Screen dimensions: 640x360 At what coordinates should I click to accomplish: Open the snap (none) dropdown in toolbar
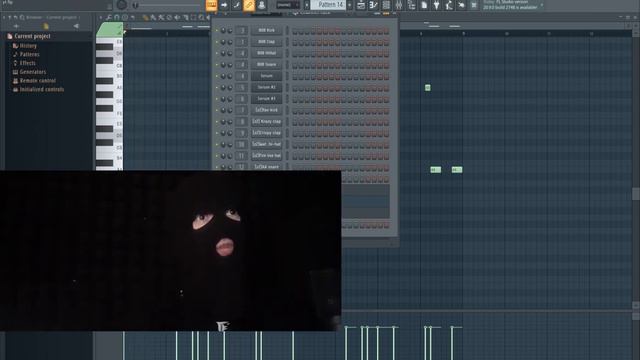point(288,5)
